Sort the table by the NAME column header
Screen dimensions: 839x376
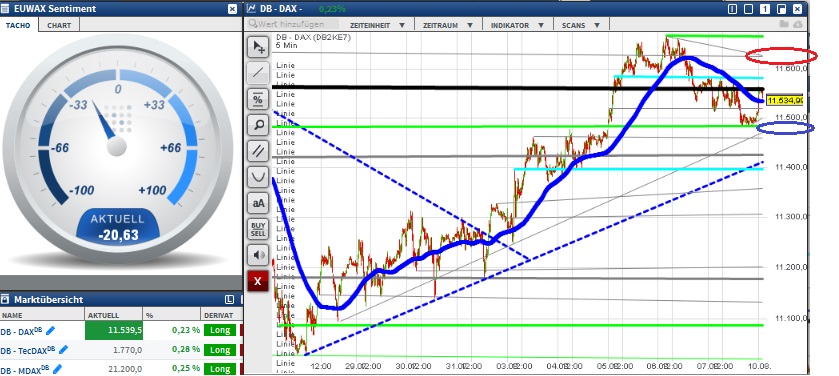click(42, 315)
